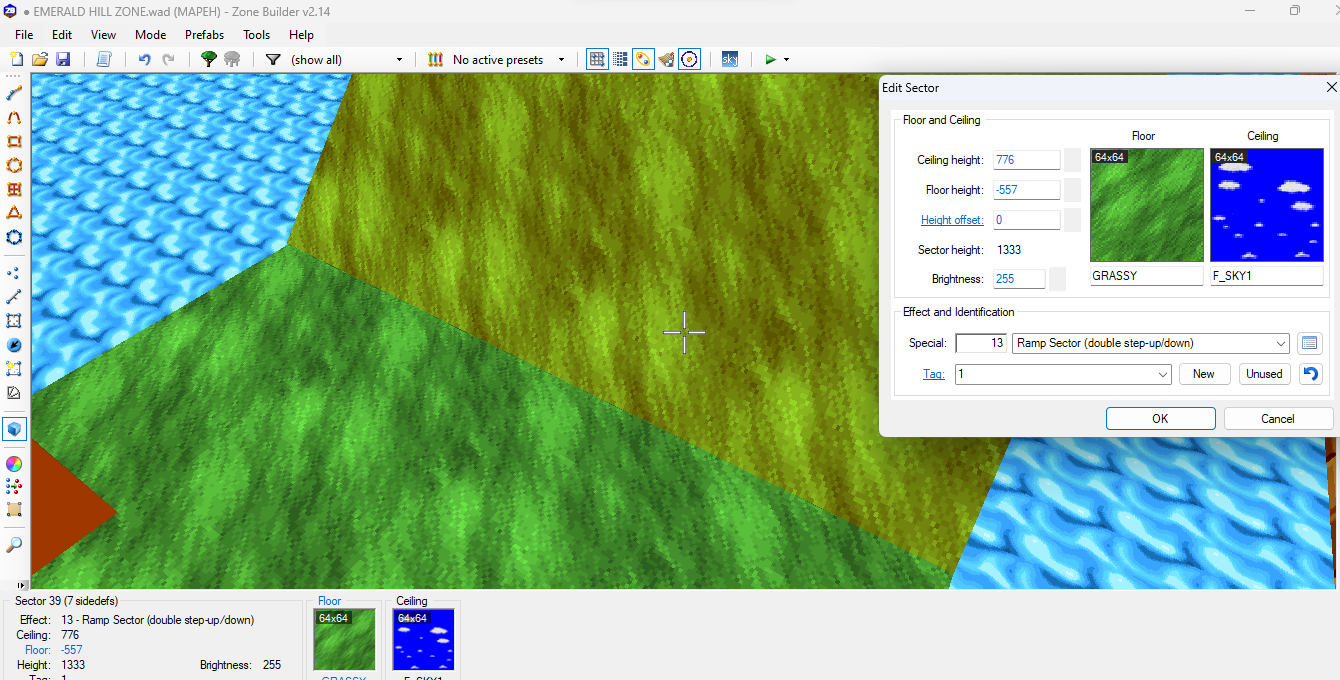
Task: Select the draw curve tool in sidebar
Action: click(x=14, y=117)
